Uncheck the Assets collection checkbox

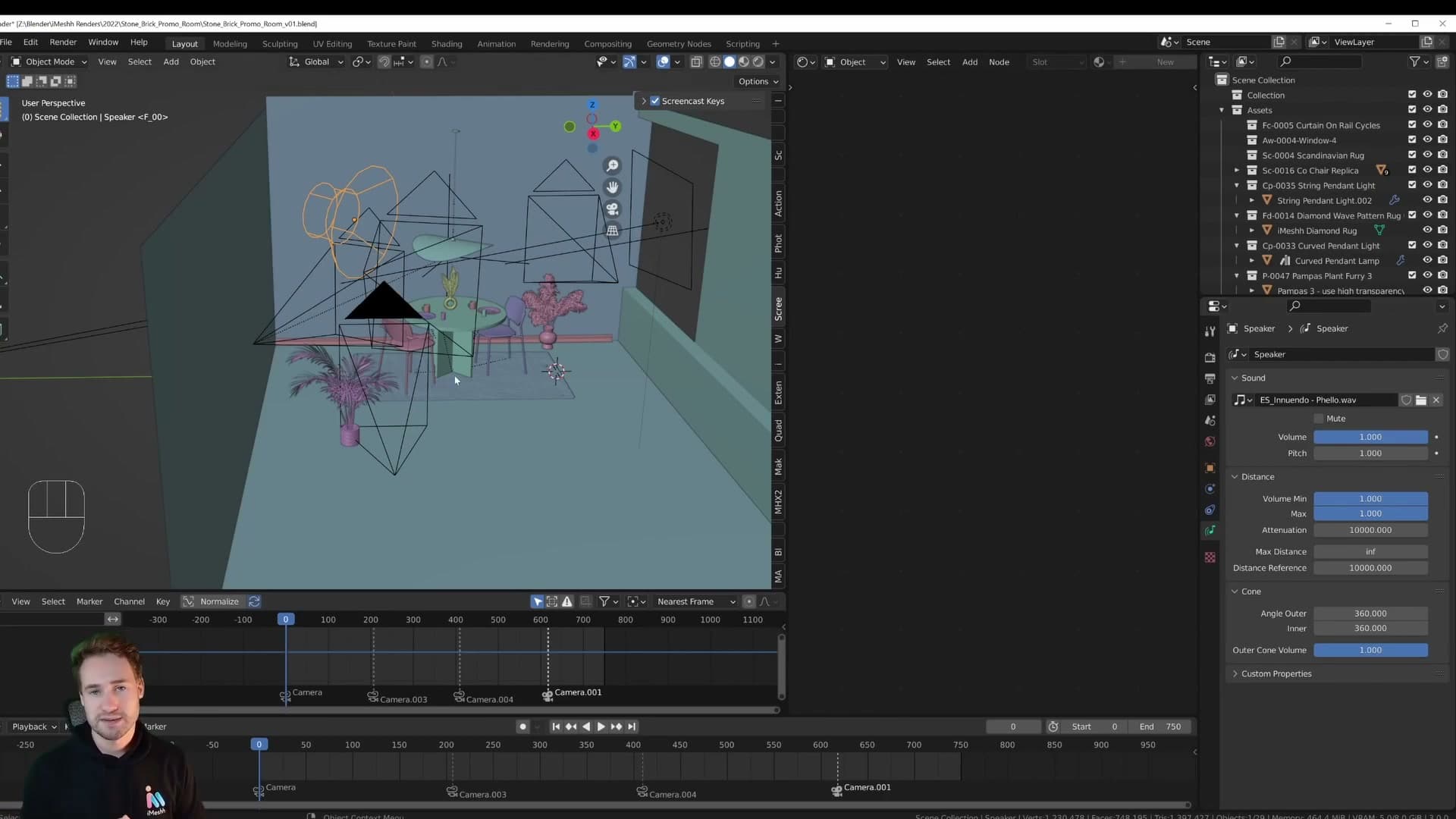(x=1412, y=110)
